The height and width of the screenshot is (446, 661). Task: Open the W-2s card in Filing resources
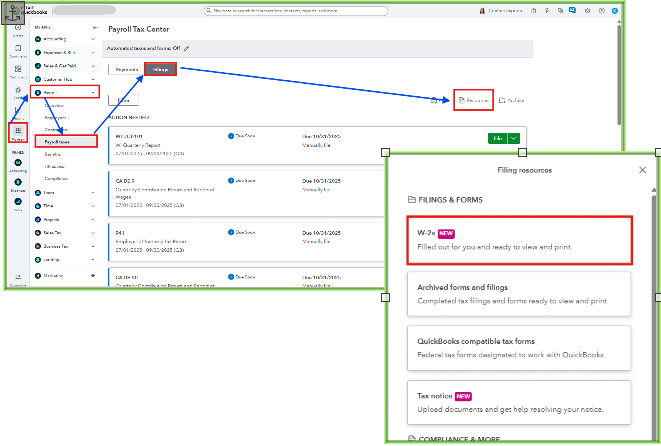tap(519, 240)
